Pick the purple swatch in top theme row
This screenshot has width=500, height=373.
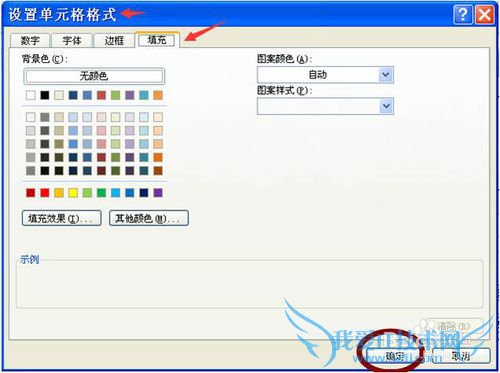click(x=130, y=95)
